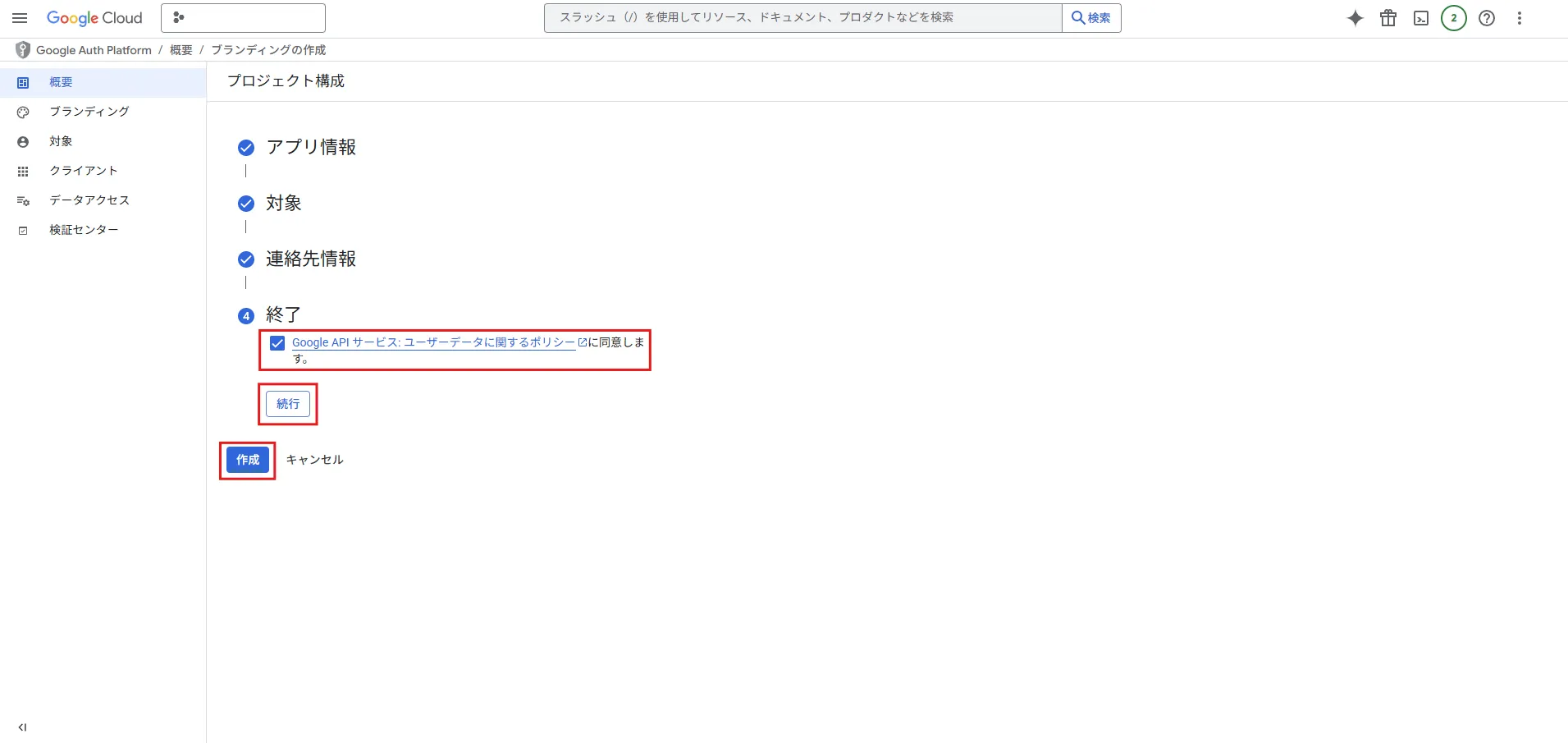The width and height of the screenshot is (1568, 743).
Task: Go to Google Auth Platform breadcrumb
Action: point(94,50)
